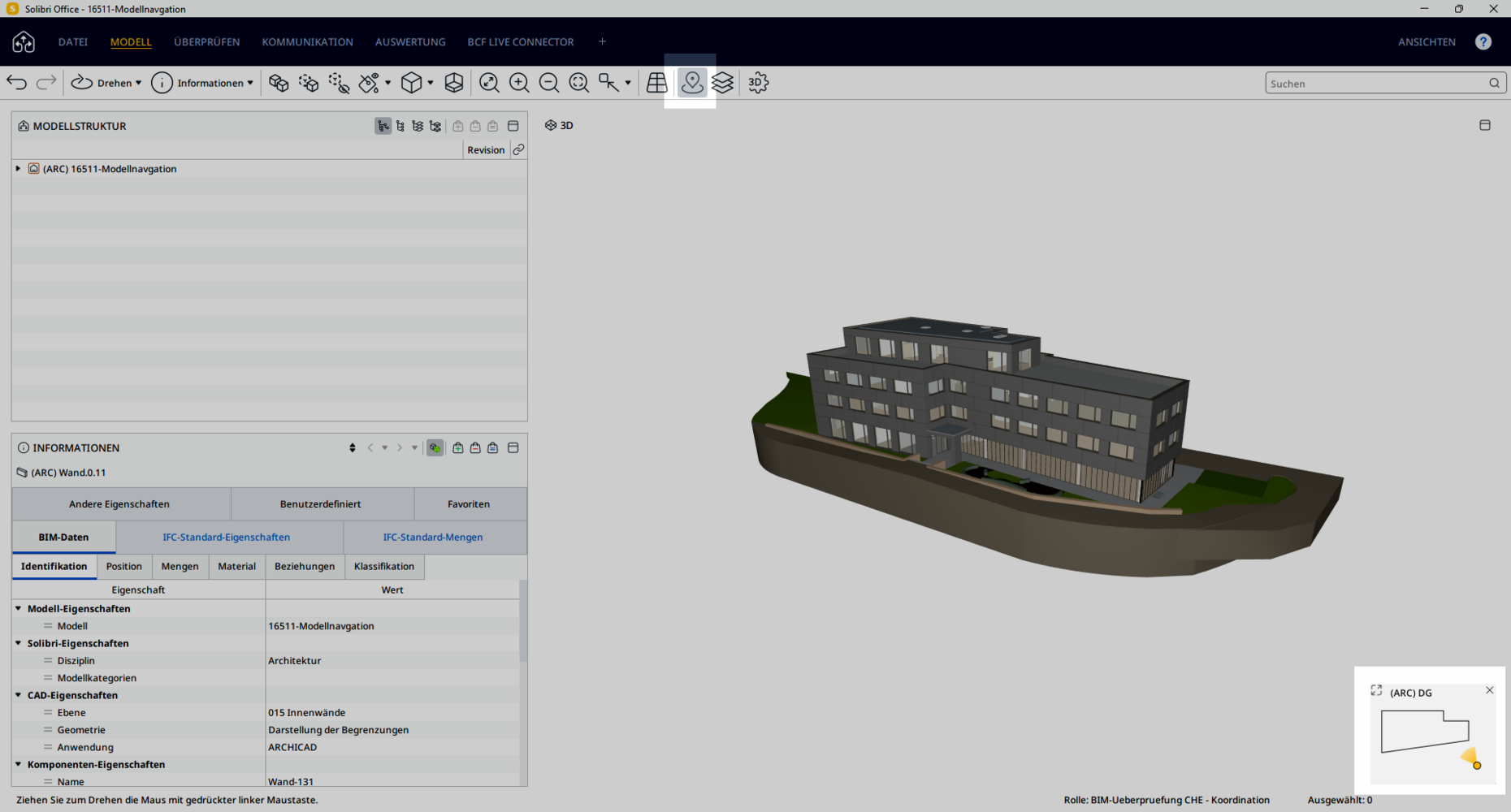Click the zoom window pointer tool
This screenshot has height=812, width=1511.
pyautogui.click(x=608, y=83)
